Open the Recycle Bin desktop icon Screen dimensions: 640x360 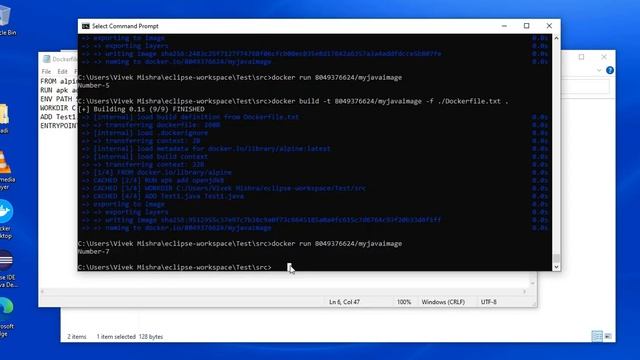click(5, 16)
